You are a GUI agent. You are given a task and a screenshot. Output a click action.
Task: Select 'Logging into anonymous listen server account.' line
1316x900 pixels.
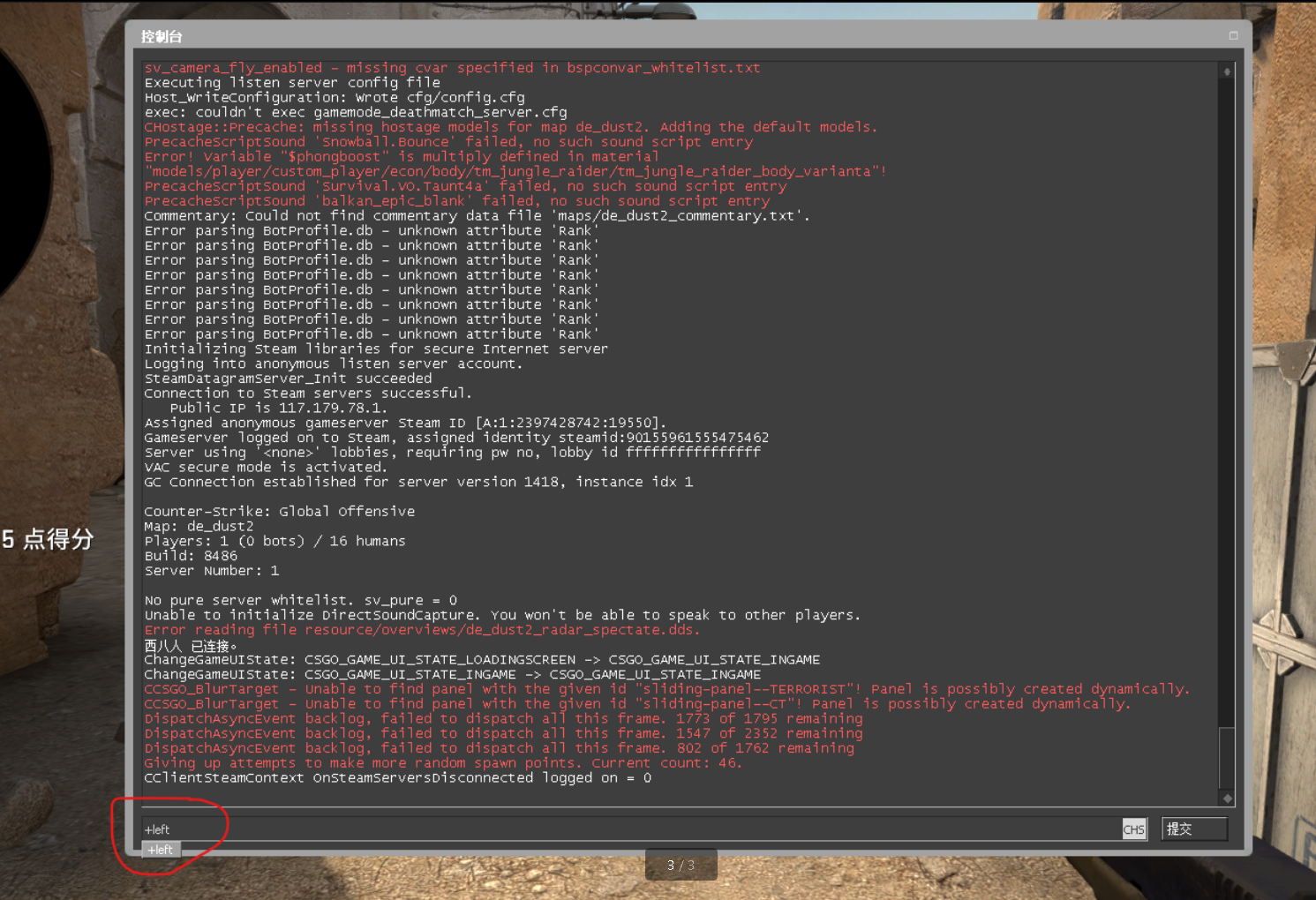tap(334, 364)
